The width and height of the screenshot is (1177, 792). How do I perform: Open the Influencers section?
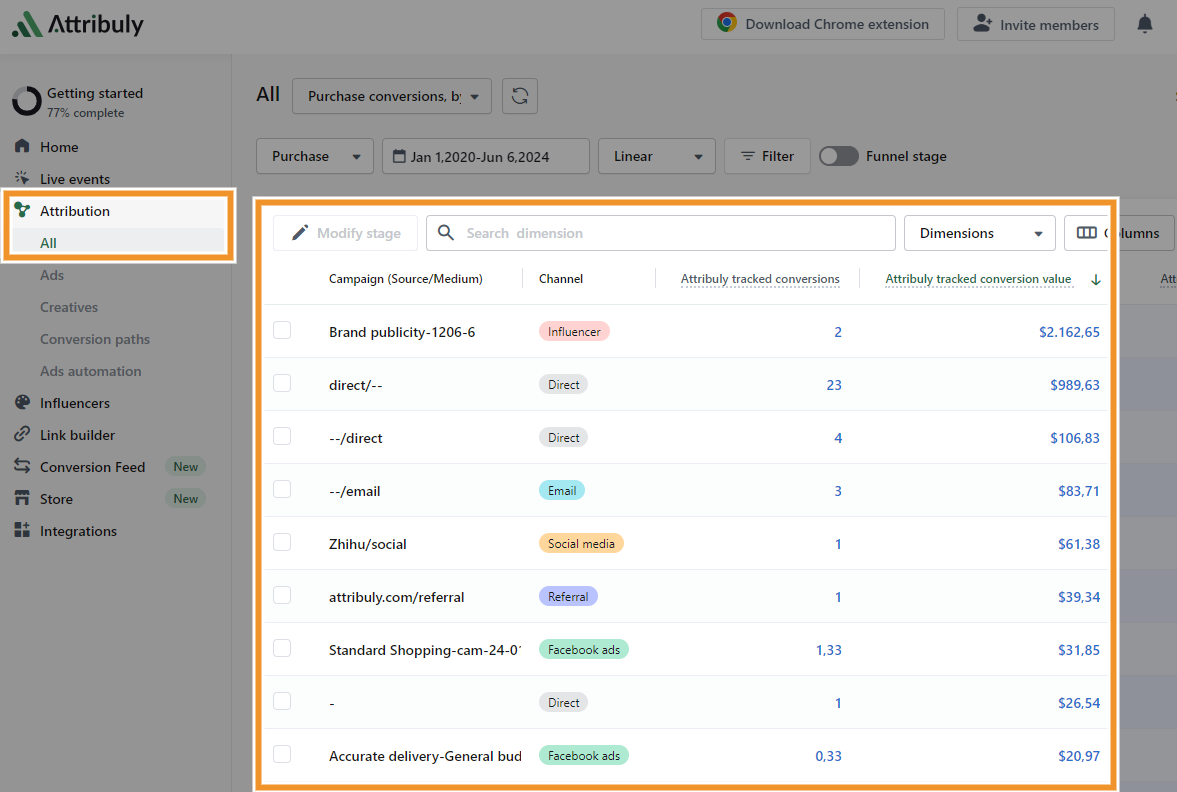tap(74, 403)
